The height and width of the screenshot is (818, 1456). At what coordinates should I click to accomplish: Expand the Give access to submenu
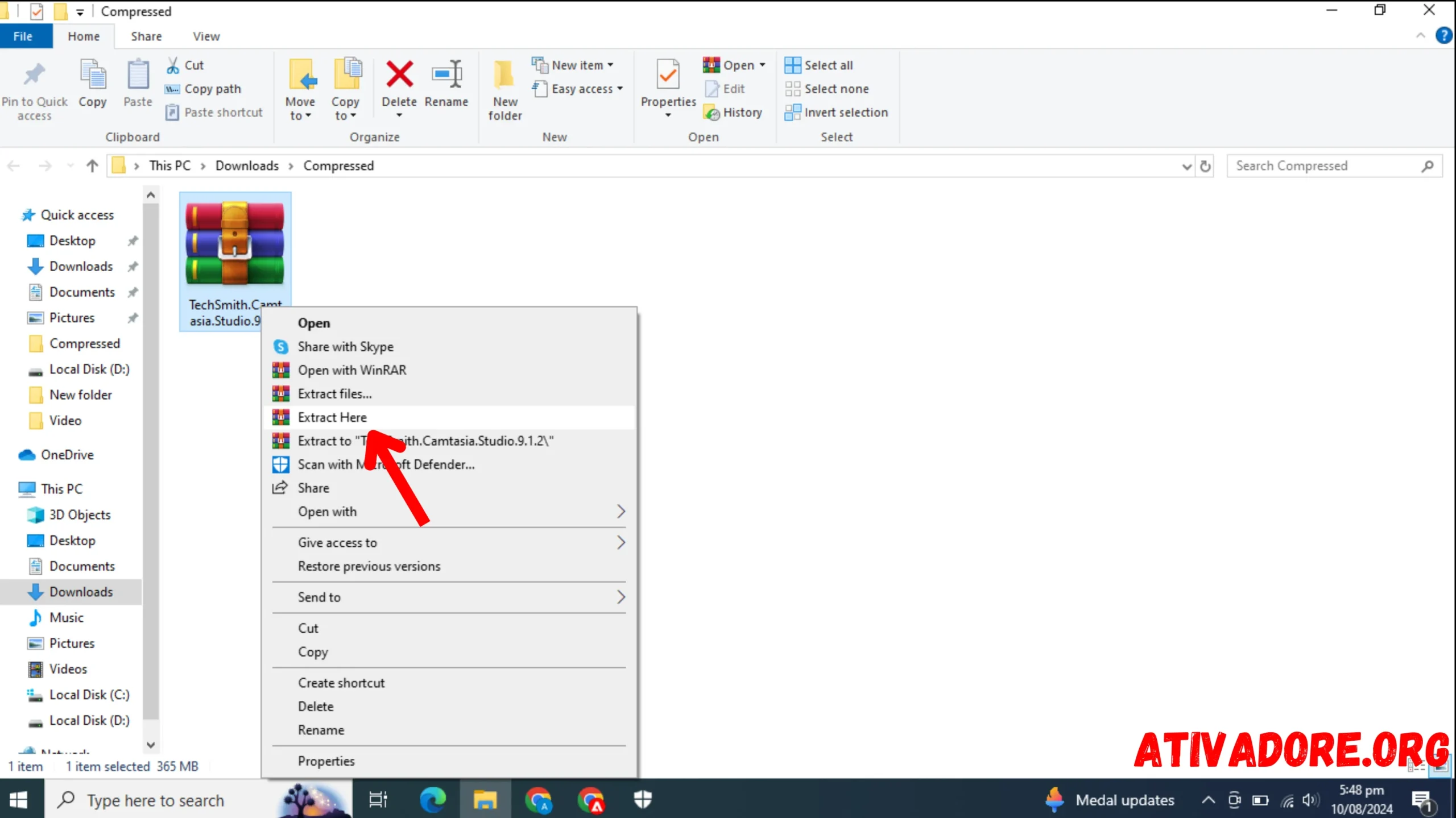coord(449,543)
